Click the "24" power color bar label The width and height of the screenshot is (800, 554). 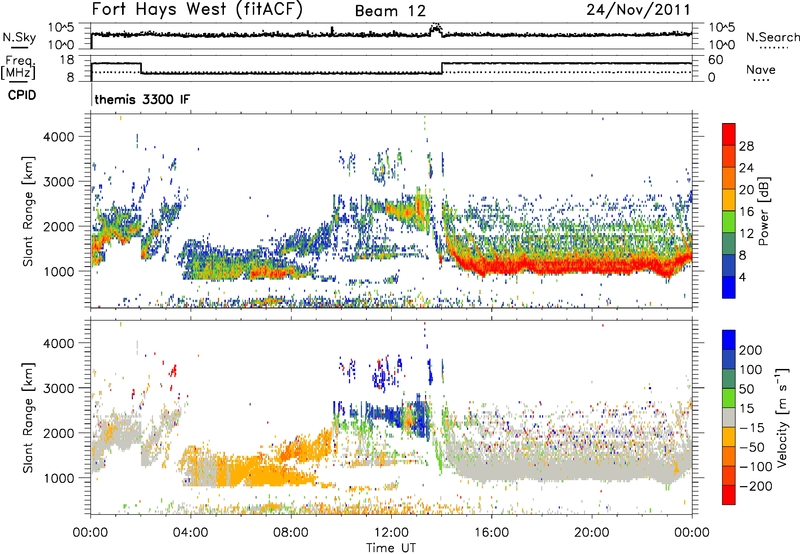746,168
